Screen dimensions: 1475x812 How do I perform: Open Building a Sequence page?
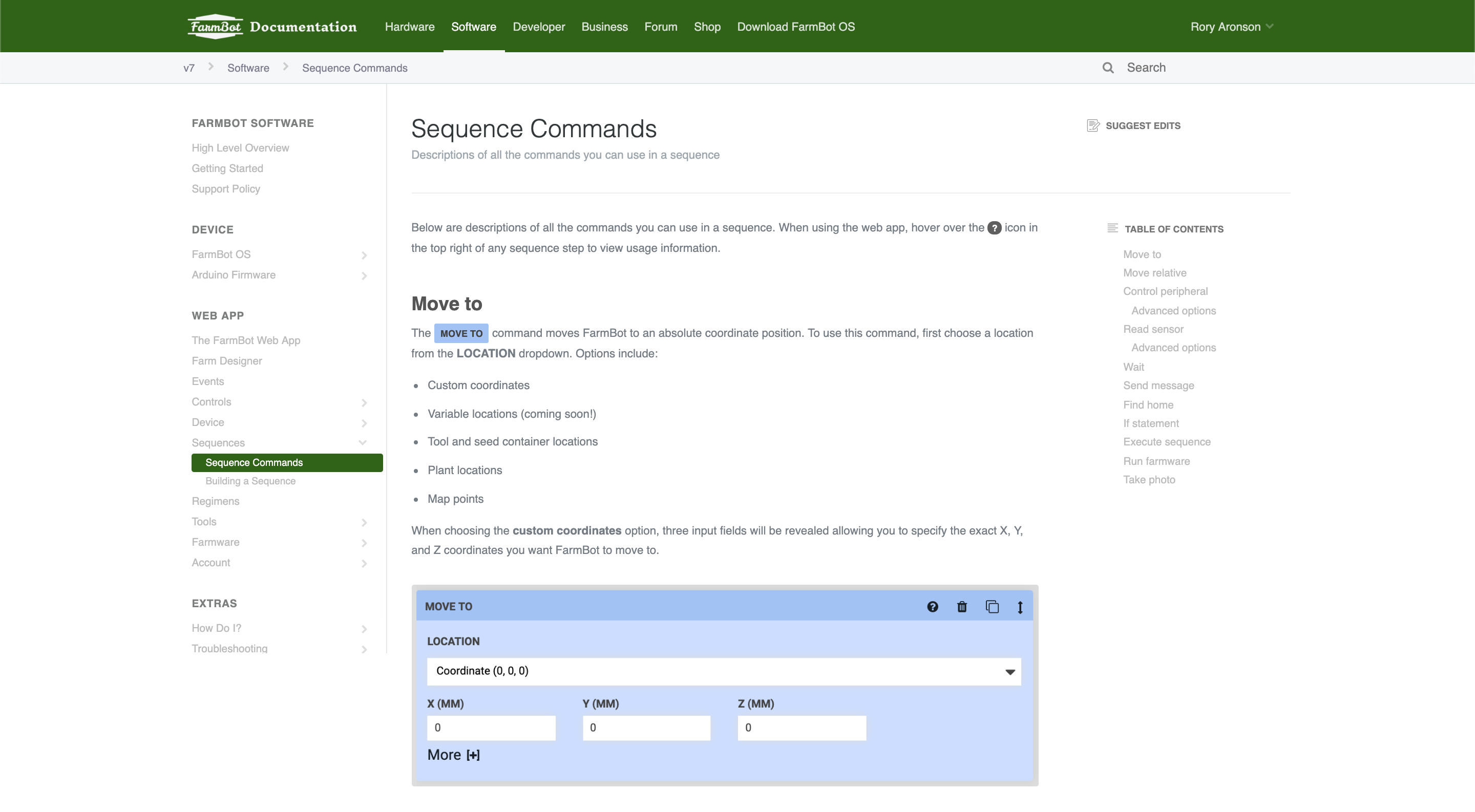[250, 481]
